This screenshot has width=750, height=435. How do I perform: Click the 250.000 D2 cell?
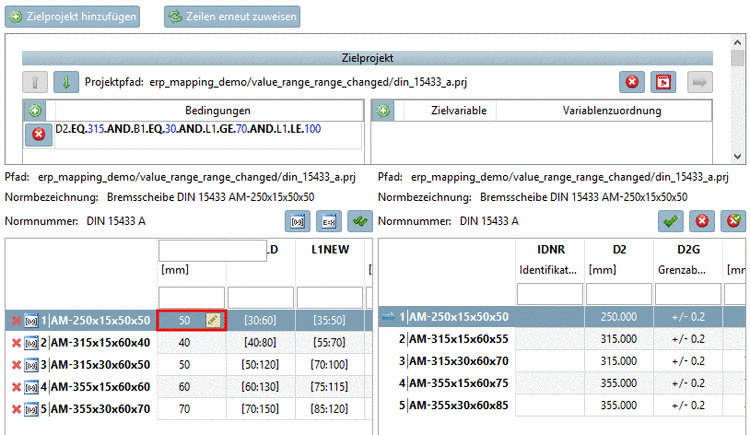(619, 317)
